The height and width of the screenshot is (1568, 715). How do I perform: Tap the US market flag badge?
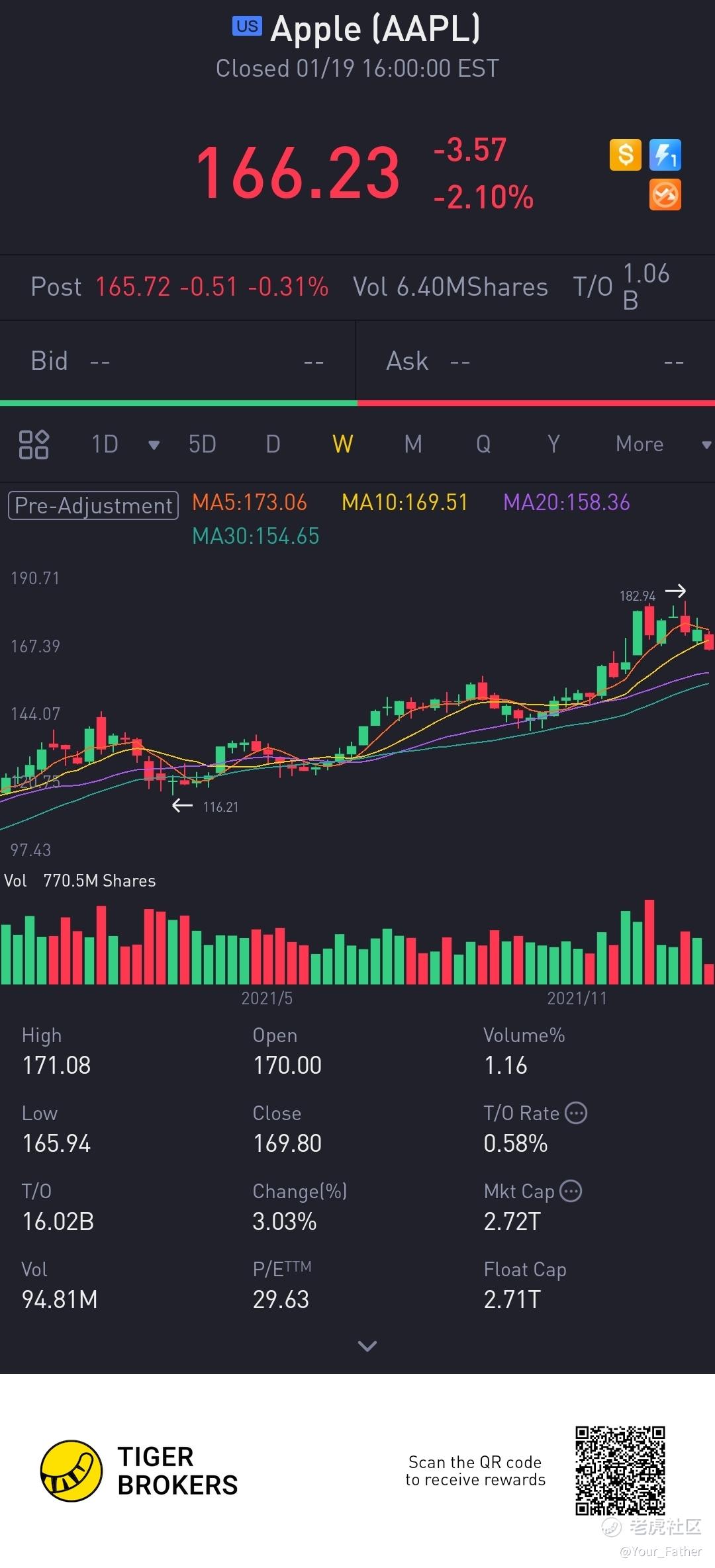(x=247, y=26)
